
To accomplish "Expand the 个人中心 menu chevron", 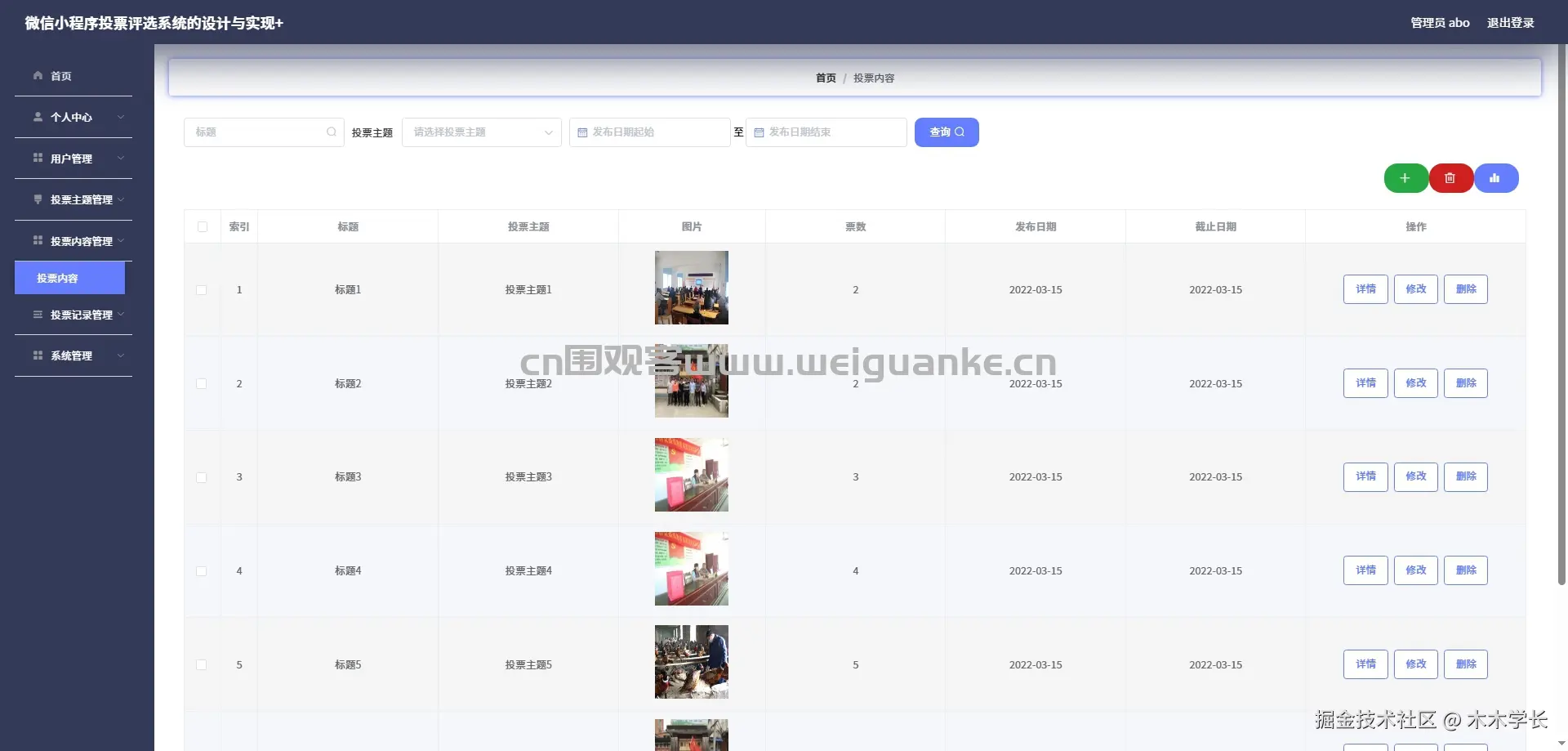I will [x=121, y=117].
